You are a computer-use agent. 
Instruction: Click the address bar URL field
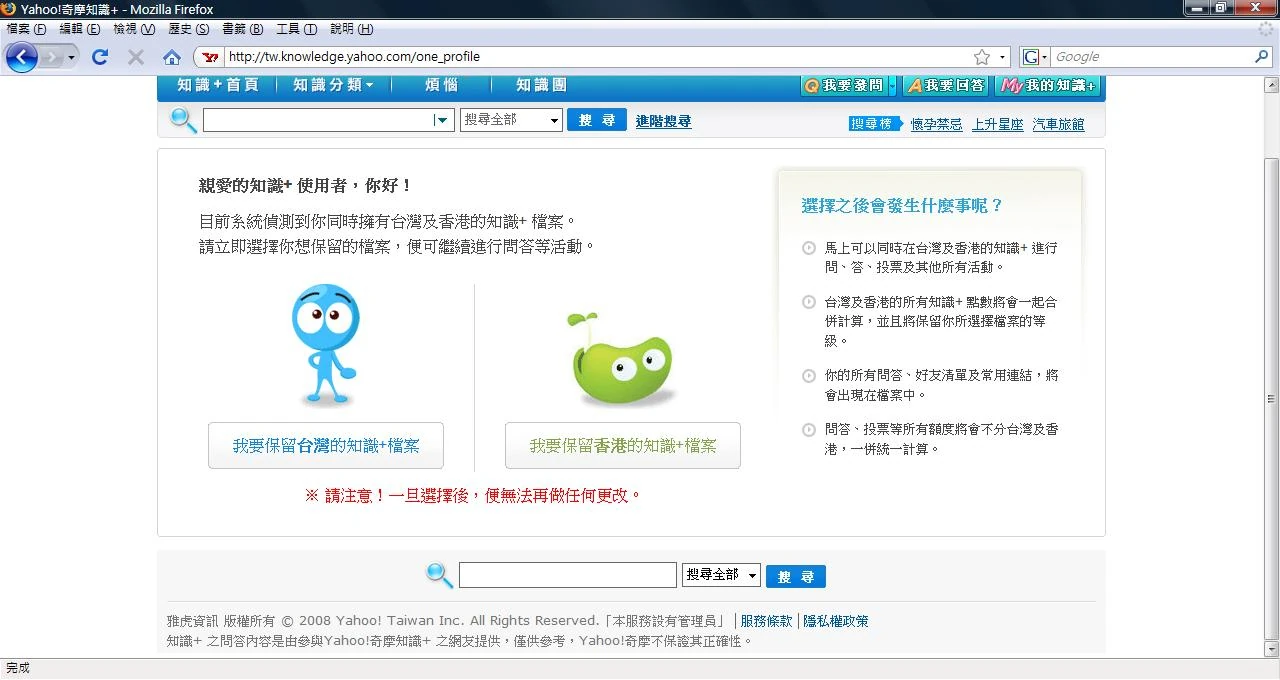pos(598,57)
